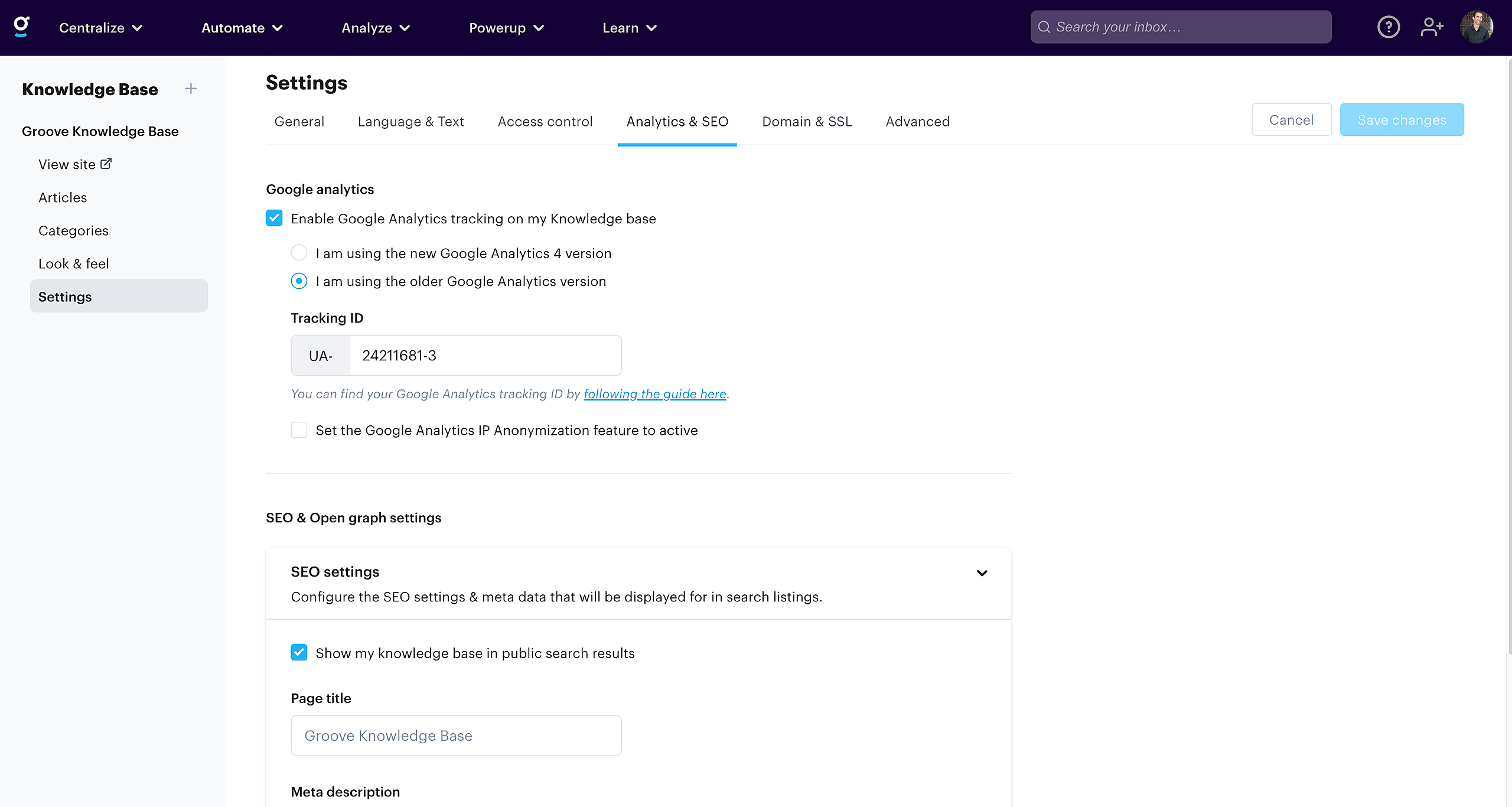Collapse the SEO settings section chevron
1512x807 pixels.
[982, 573]
